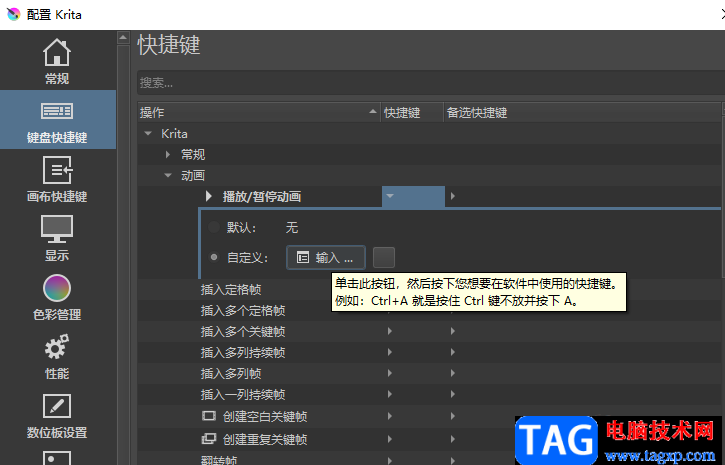The height and width of the screenshot is (465, 725).
Task: Open the 性能 performance settings page
Action: click(57, 356)
